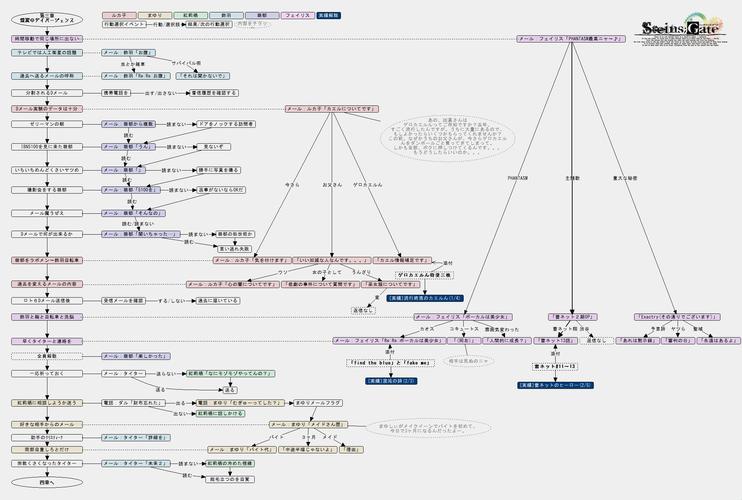
Task: Select the 雷ネット2翔GP node
Action: point(571,317)
